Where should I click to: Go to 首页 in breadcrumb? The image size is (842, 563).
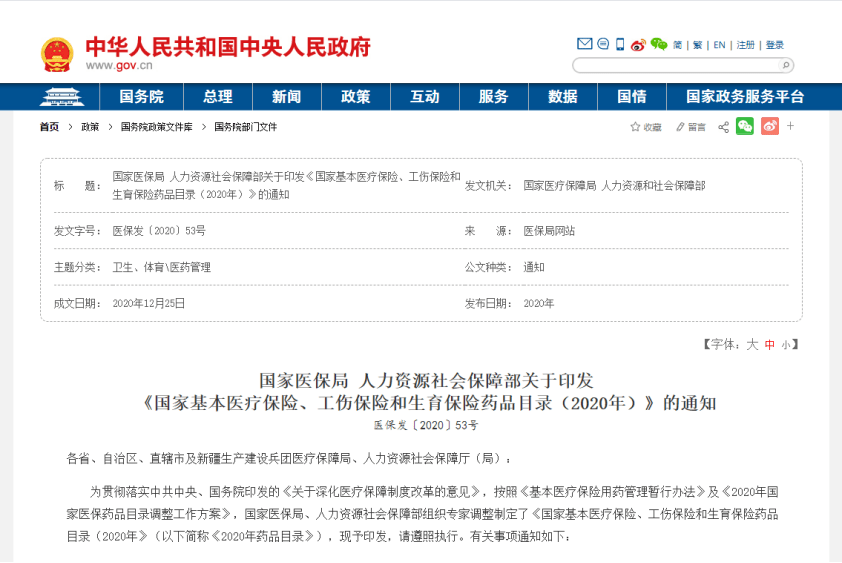pos(49,127)
